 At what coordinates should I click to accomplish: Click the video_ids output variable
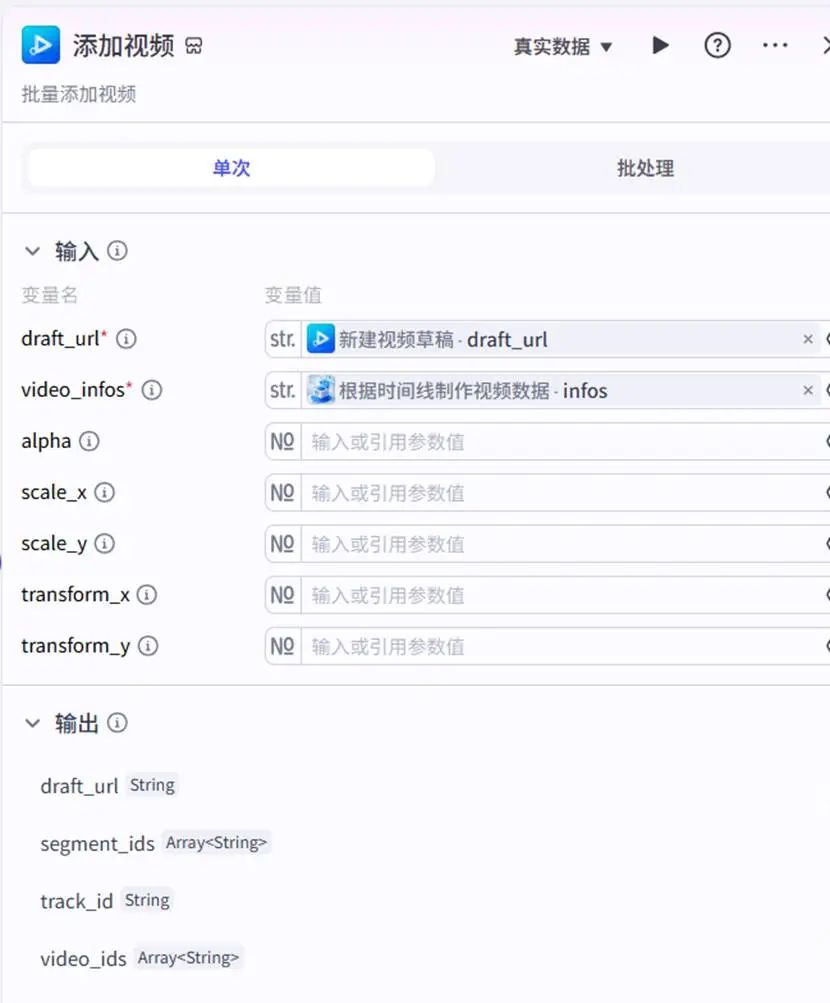point(83,958)
